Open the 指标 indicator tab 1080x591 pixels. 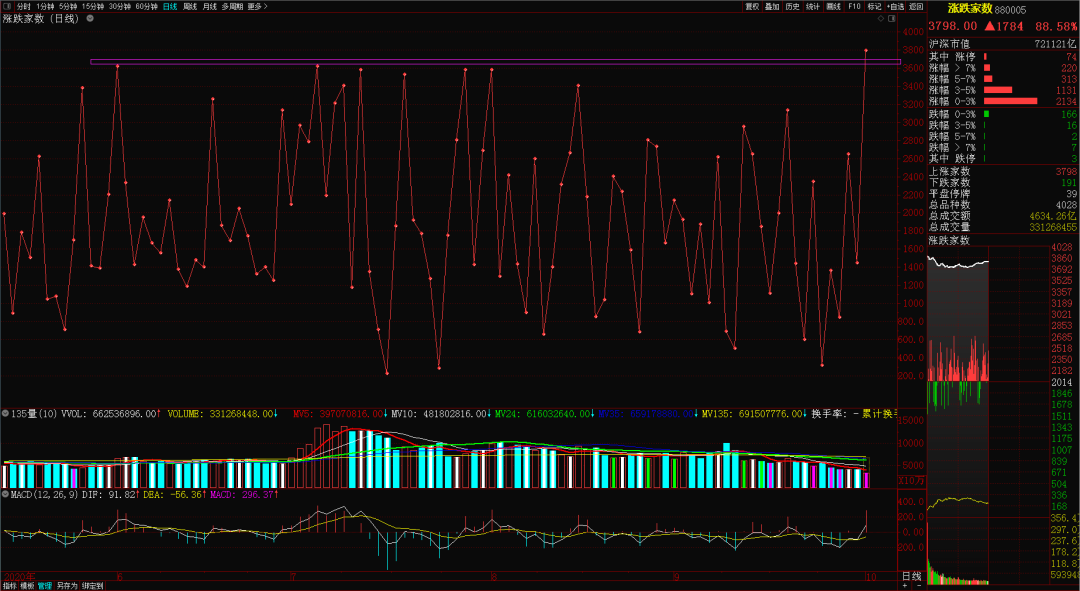coord(10,585)
